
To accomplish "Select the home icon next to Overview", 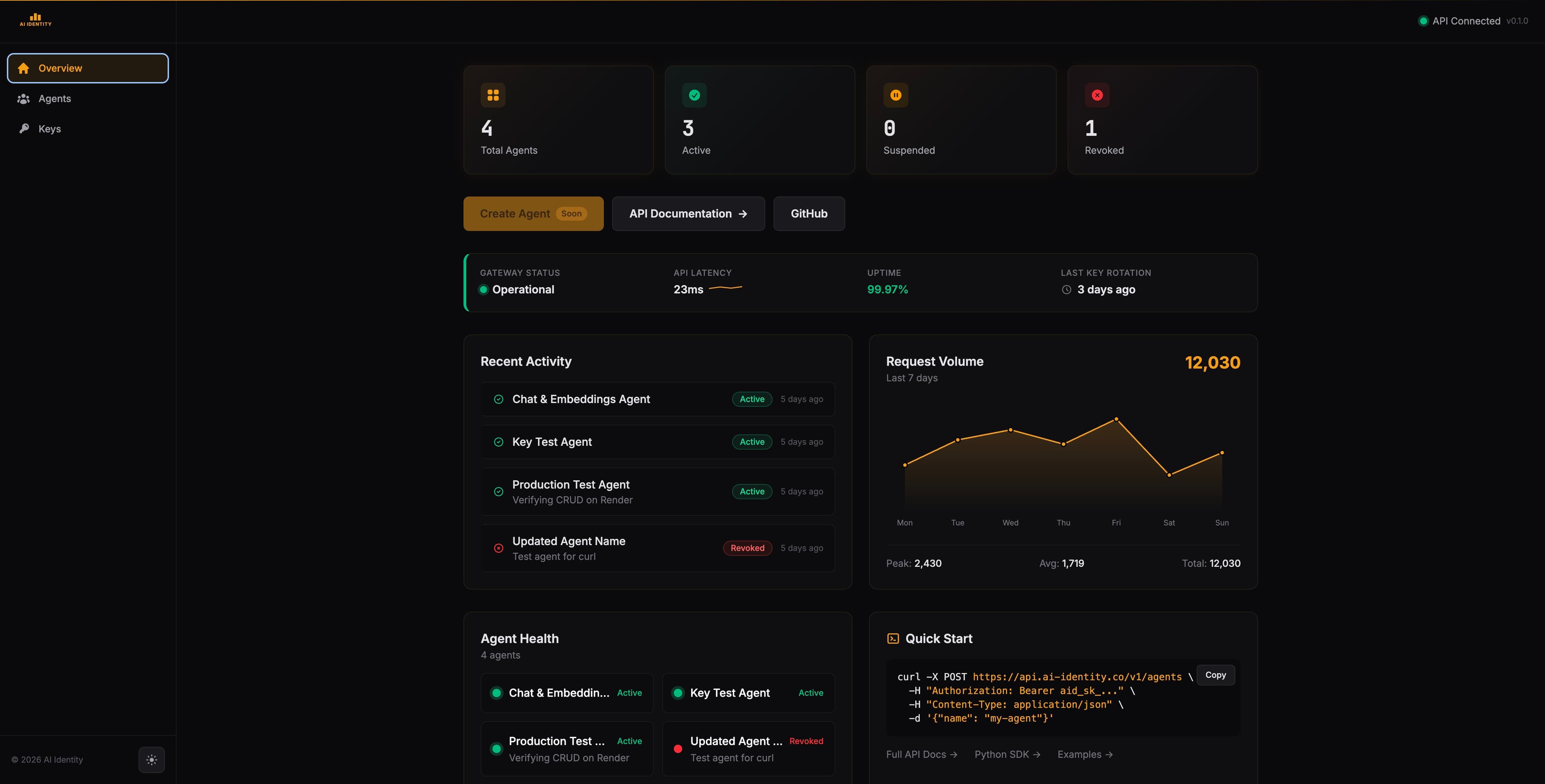I will [24, 68].
